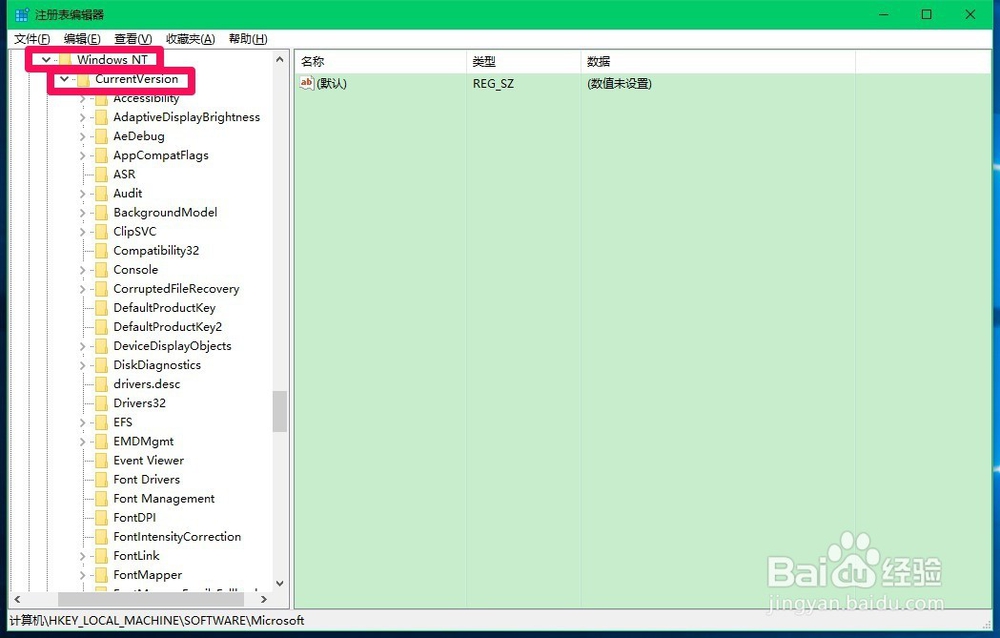The image size is (1000, 638).
Task: Open the 查看(V) menu
Action: click(x=133, y=39)
